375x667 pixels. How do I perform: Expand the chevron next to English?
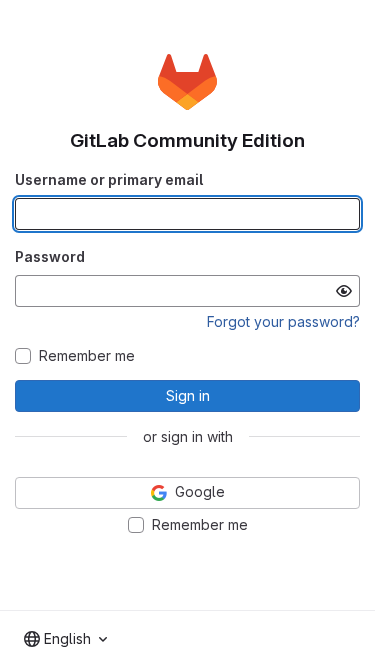(103, 639)
